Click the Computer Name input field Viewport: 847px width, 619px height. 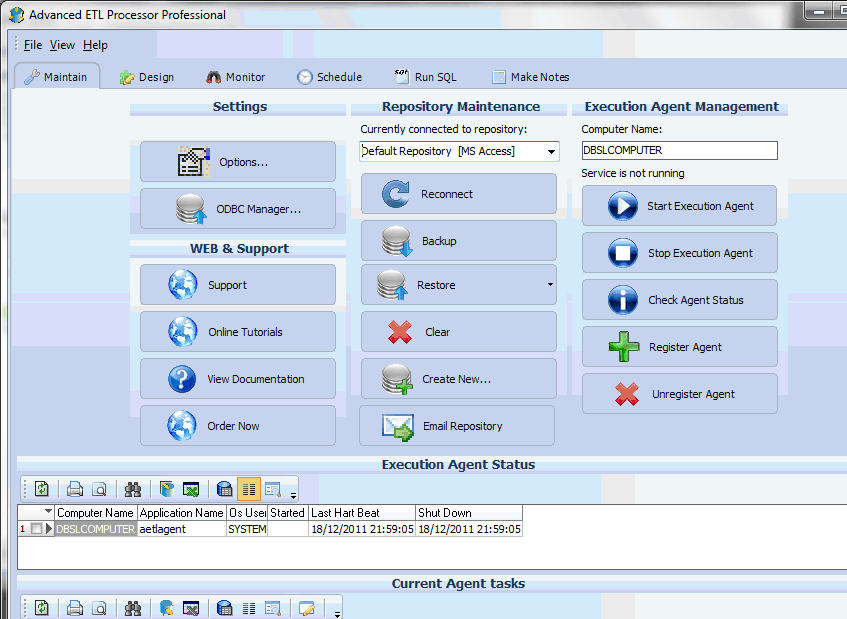[679, 150]
